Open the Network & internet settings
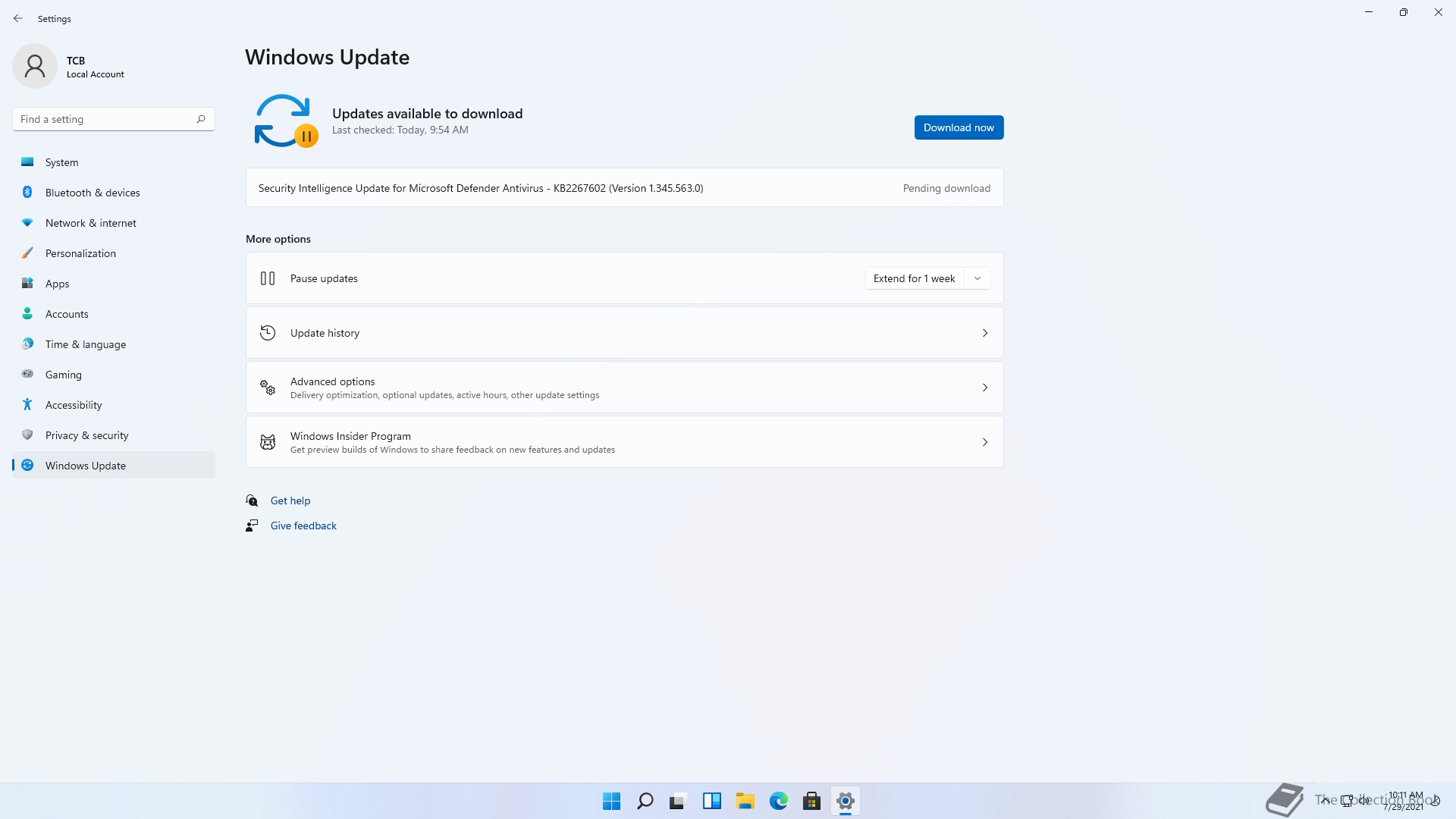The height and width of the screenshot is (819, 1456). [x=90, y=223]
